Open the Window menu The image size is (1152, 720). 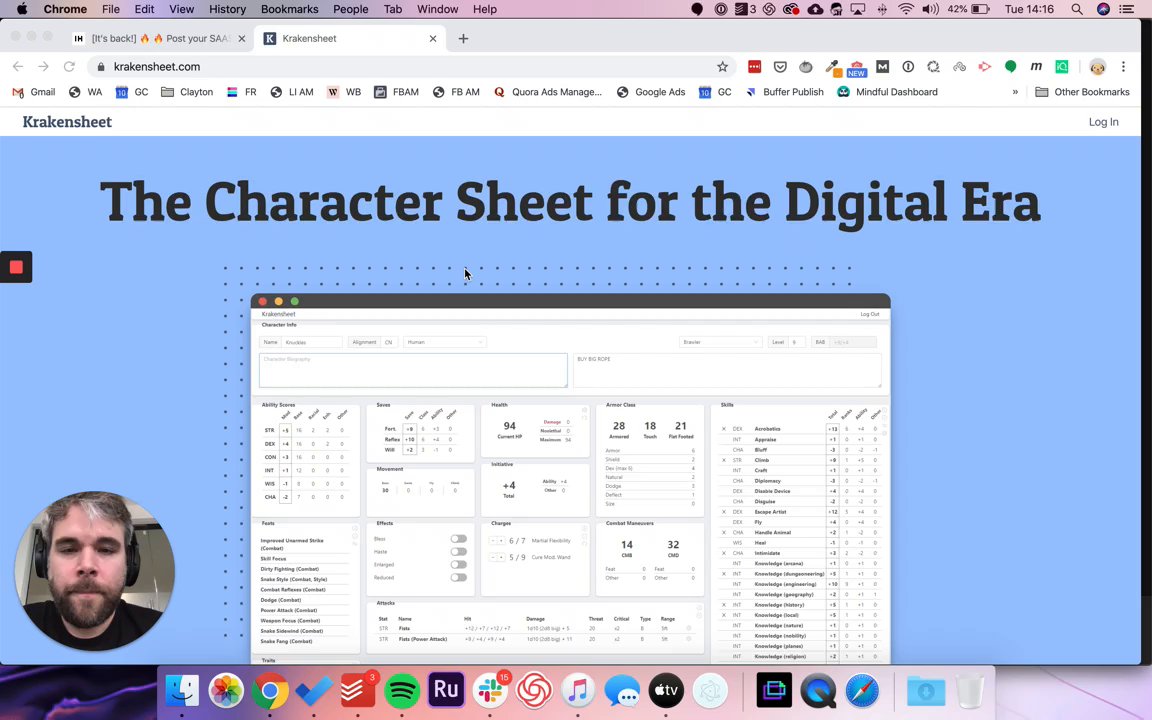[x=437, y=9]
